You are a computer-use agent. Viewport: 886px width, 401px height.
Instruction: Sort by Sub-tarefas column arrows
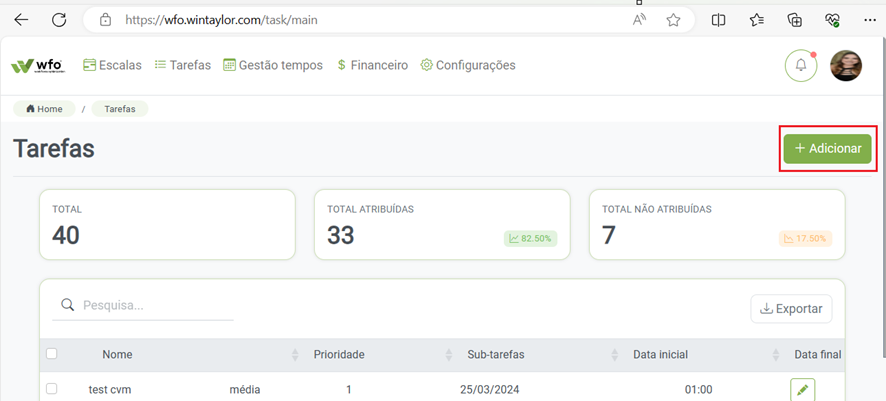pos(612,355)
